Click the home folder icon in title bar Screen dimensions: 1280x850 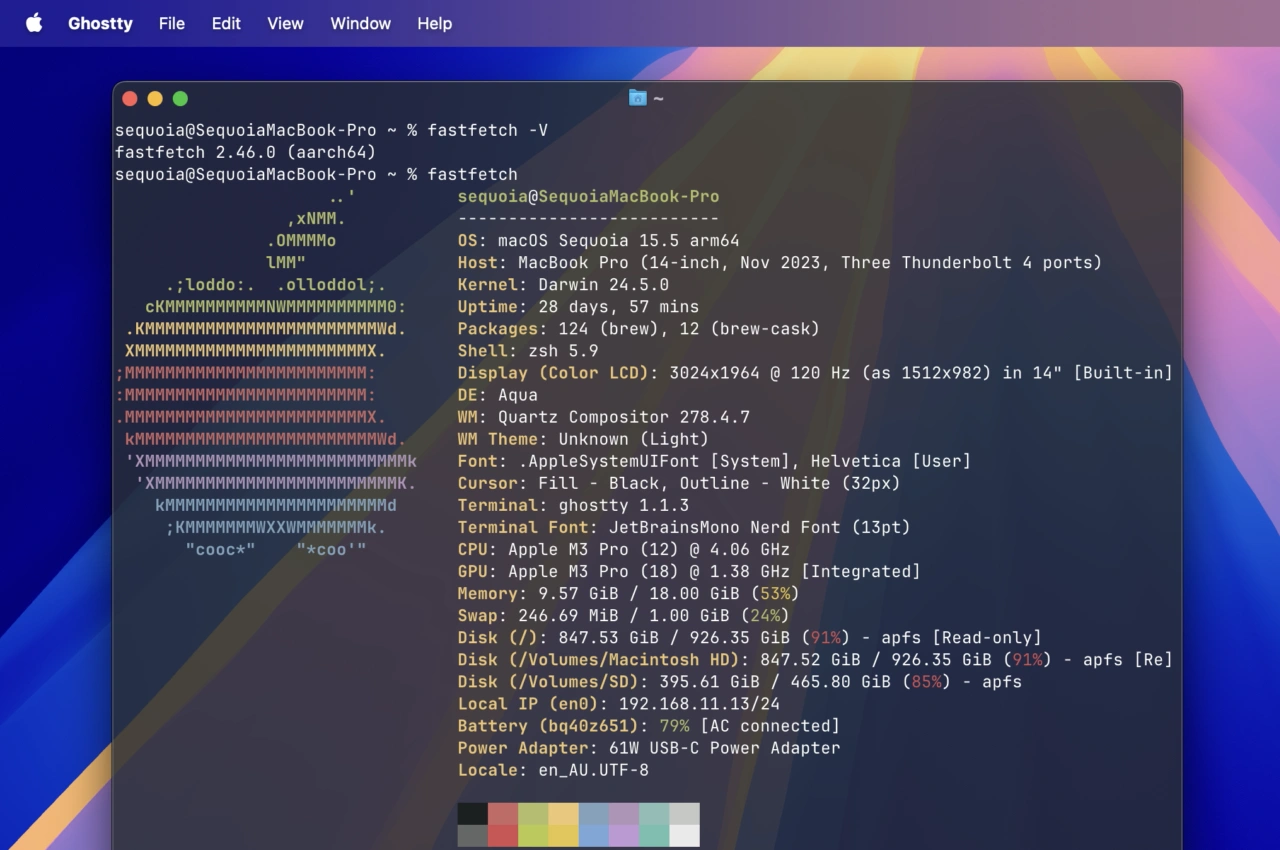[637, 98]
